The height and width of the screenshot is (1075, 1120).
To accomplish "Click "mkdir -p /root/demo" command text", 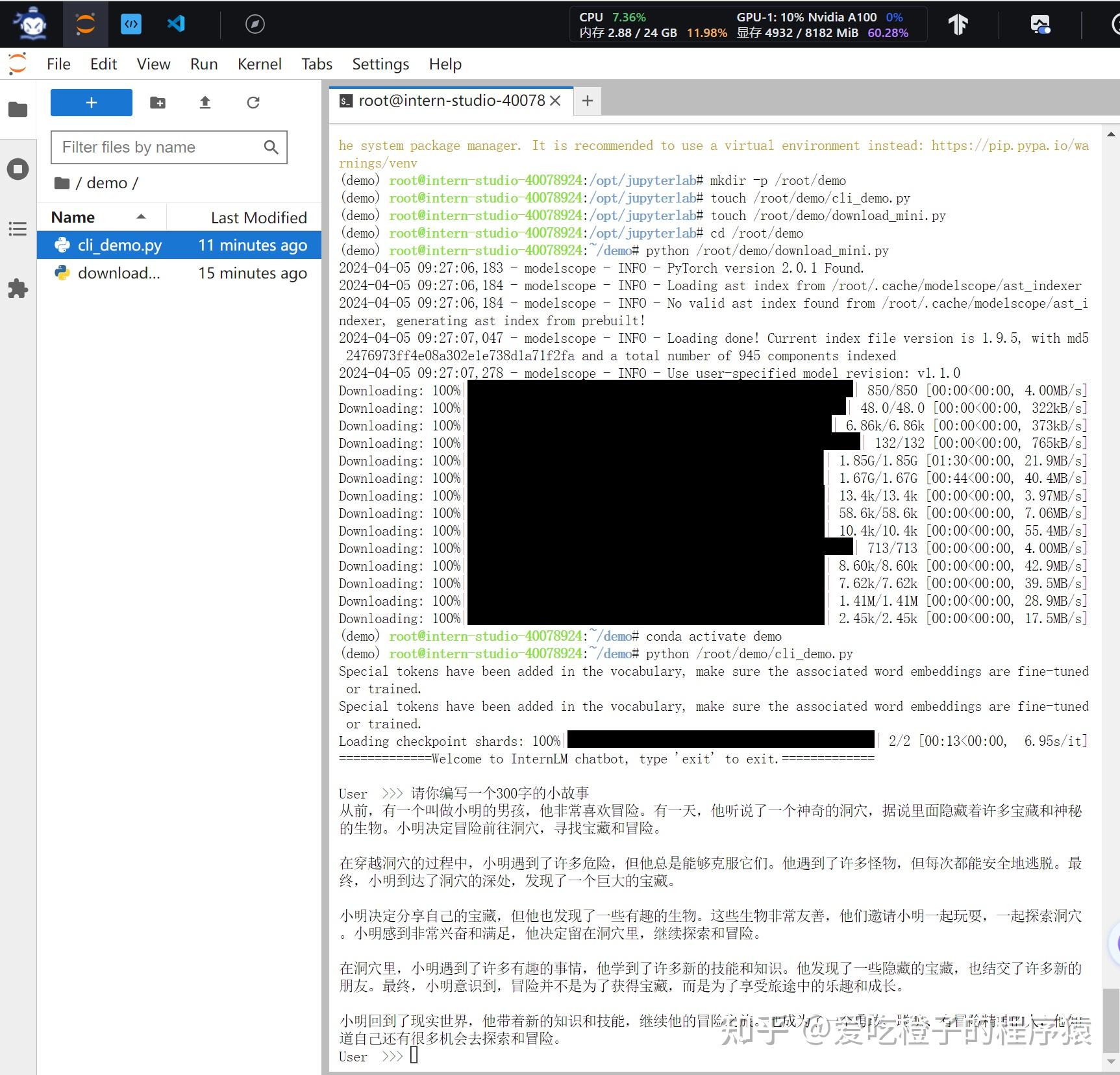I will pos(778,180).
